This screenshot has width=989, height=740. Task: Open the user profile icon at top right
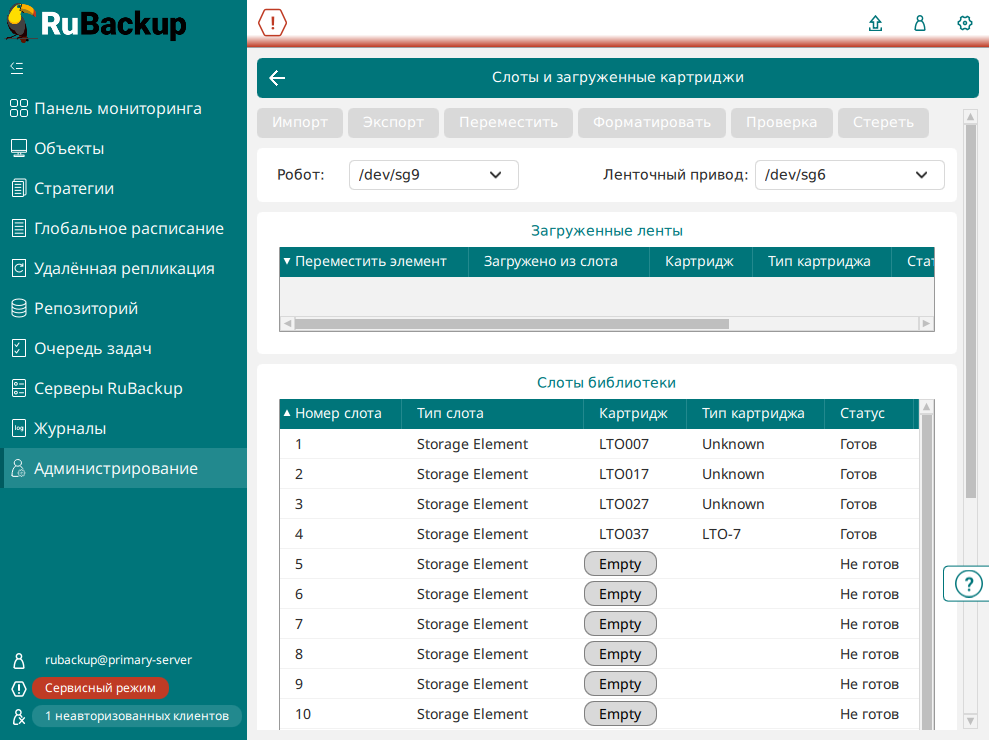(920, 23)
